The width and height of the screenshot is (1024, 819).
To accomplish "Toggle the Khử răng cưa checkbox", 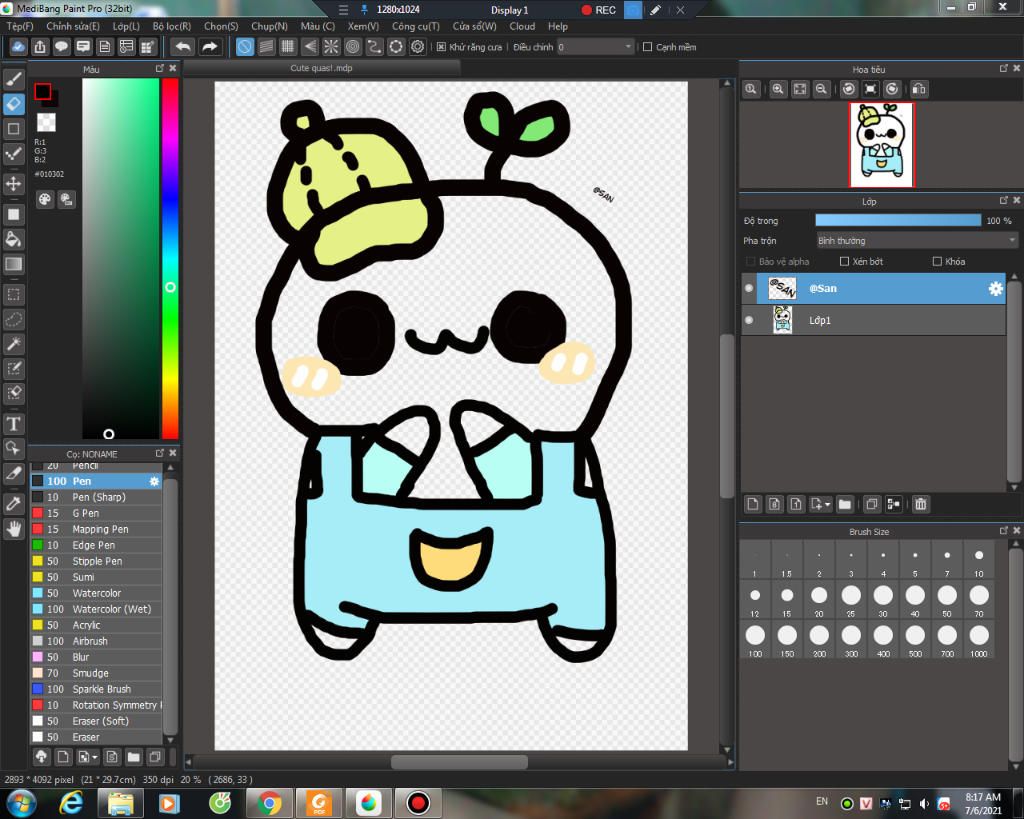I will 441,47.
